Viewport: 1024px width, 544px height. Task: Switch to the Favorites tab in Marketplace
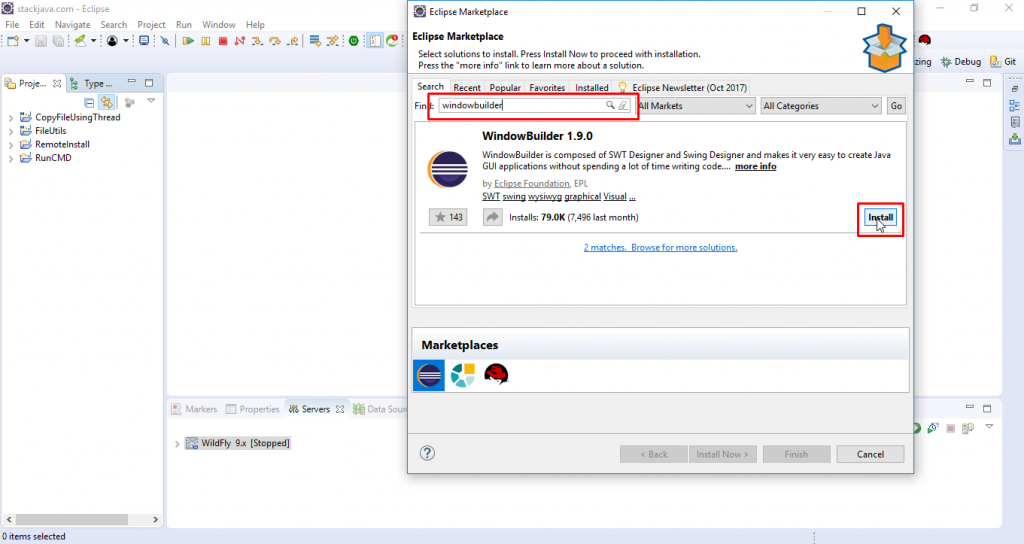click(547, 88)
